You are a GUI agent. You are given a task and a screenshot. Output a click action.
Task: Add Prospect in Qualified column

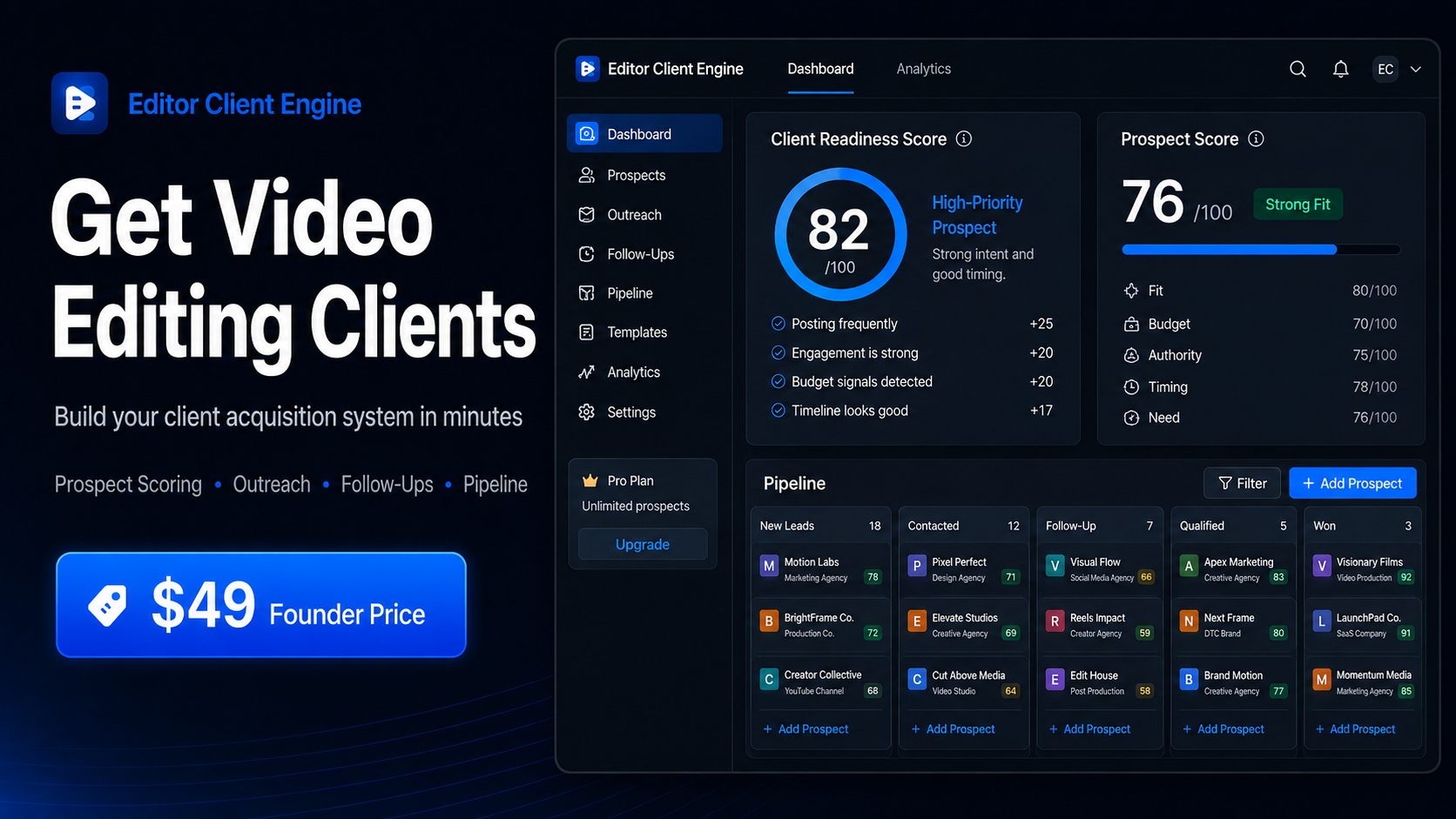click(x=1223, y=729)
